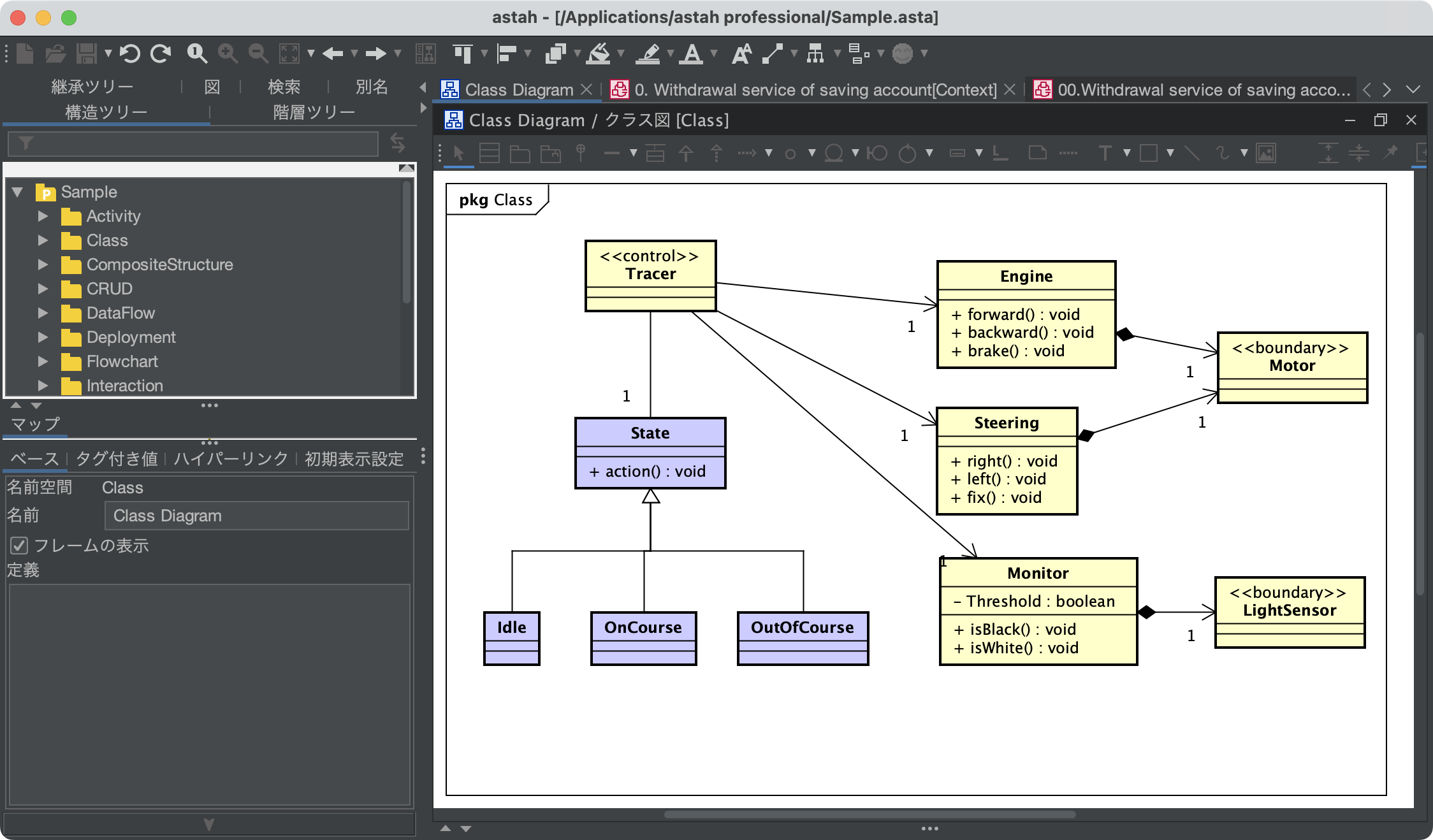Click the 名前 input field showing Class Diagram
The height and width of the screenshot is (840, 1433).
[255, 515]
